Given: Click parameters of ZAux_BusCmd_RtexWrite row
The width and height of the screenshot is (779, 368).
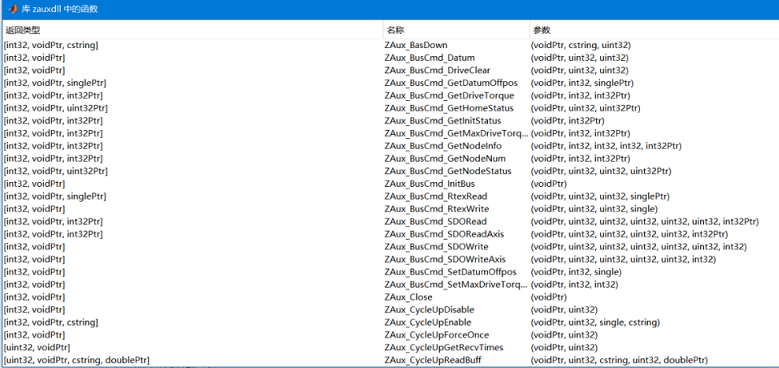Looking at the screenshot, I should [x=594, y=209].
